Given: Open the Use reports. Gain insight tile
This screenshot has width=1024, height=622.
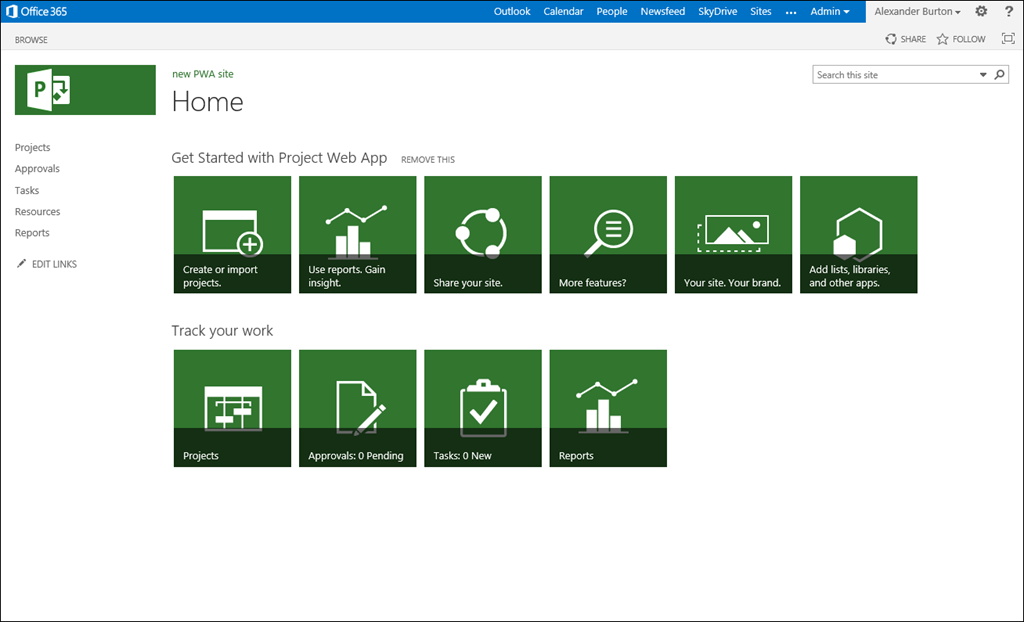Looking at the screenshot, I should 358,235.
